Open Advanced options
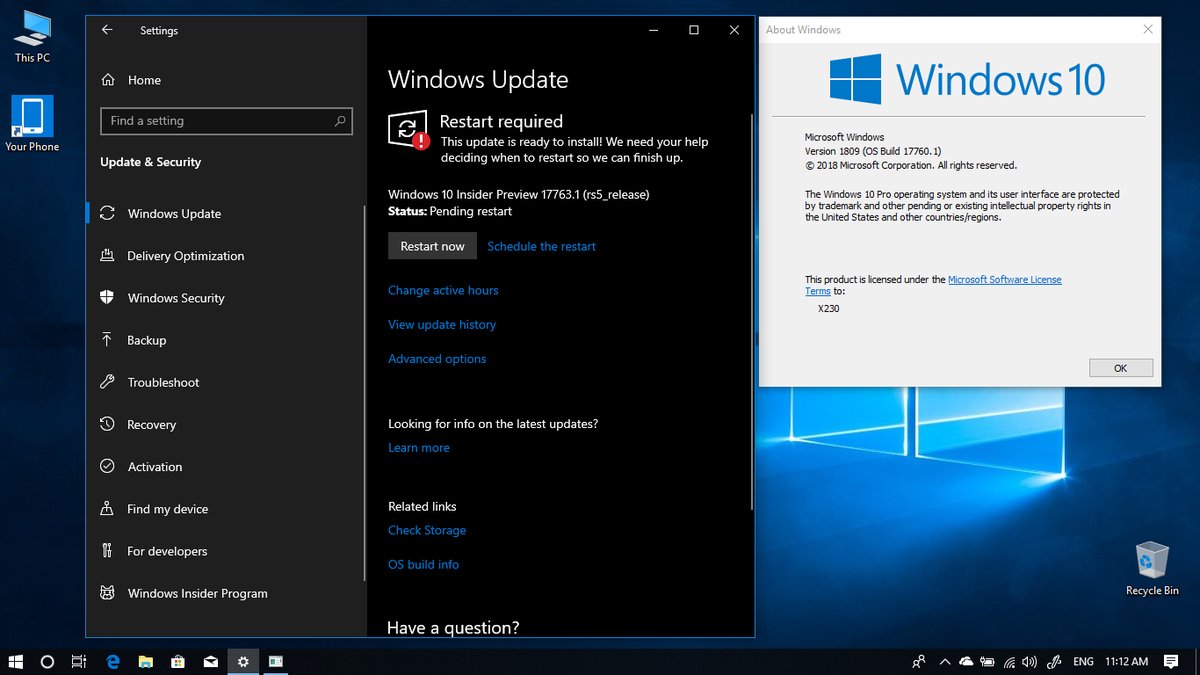The image size is (1200, 675). tap(437, 358)
